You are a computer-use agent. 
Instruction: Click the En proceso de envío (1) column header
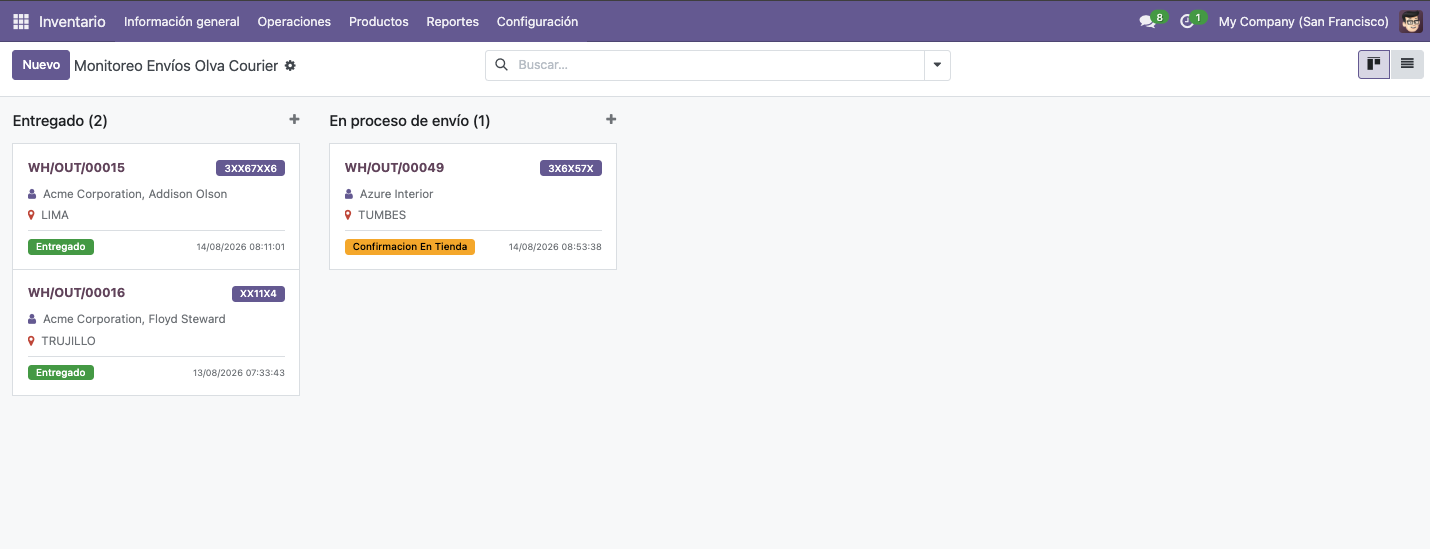410,121
